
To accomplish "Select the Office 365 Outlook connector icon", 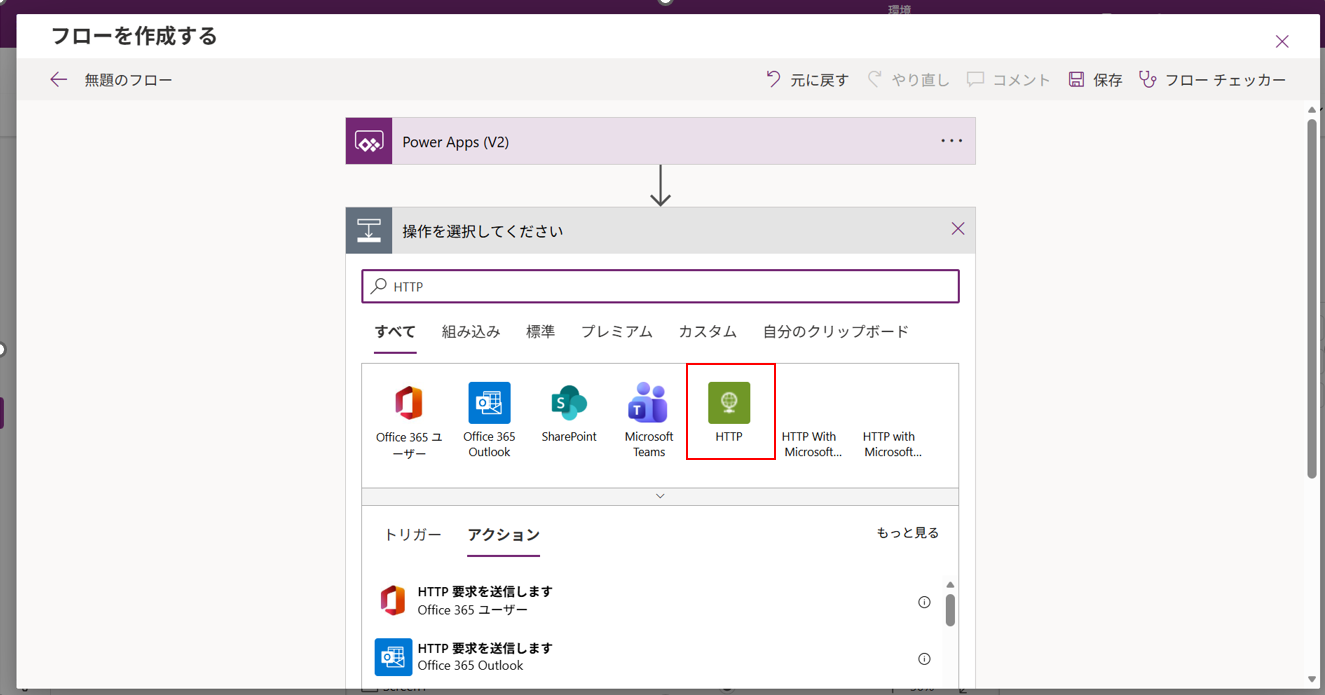I will click(489, 403).
